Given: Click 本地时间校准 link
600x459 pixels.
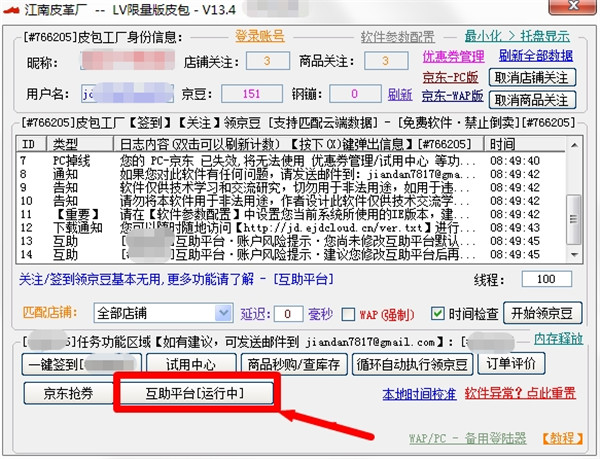Looking at the screenshot, I should pyautogui.click(x=419, y=394).
